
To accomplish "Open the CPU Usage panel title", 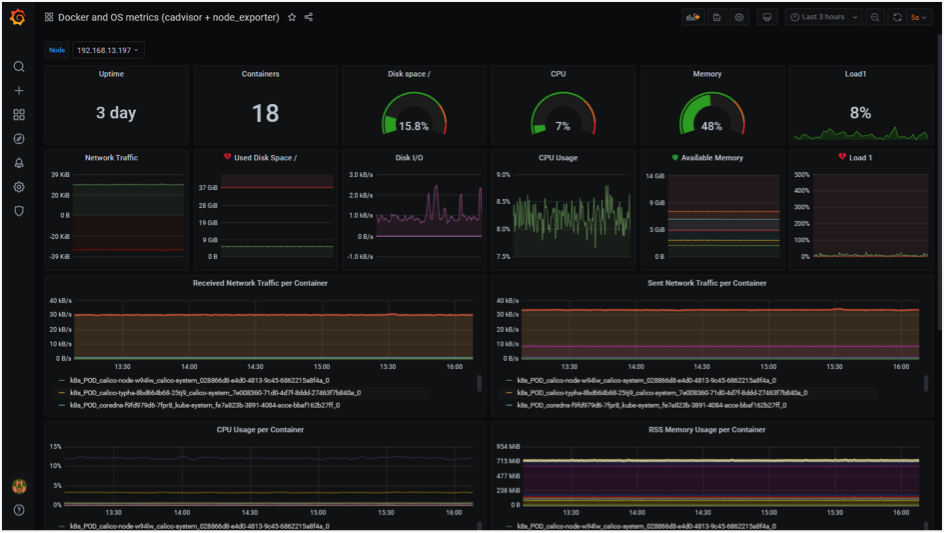I will pos(558,158).
